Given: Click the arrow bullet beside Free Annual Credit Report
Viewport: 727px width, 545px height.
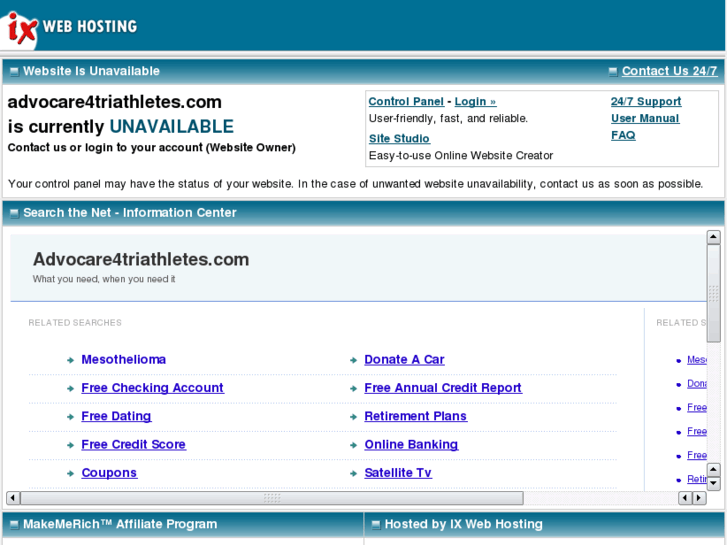Looking at the screenshot, I should 353,389.
